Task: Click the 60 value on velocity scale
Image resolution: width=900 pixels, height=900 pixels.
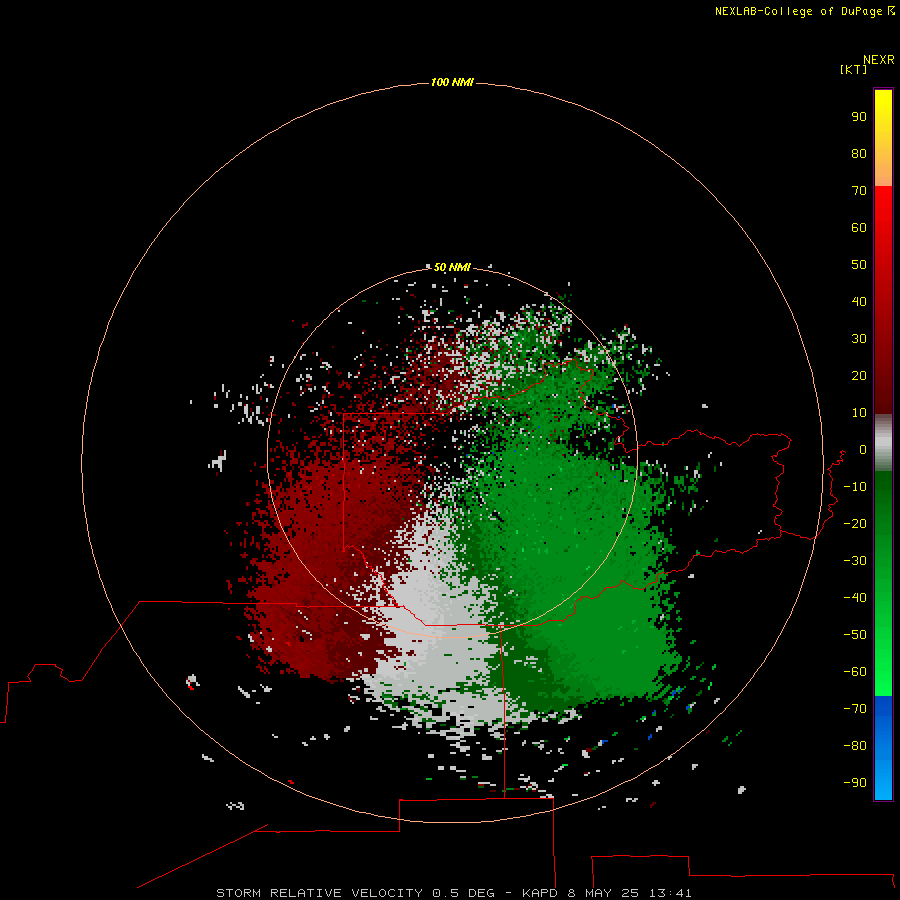Action: [859, 228]
